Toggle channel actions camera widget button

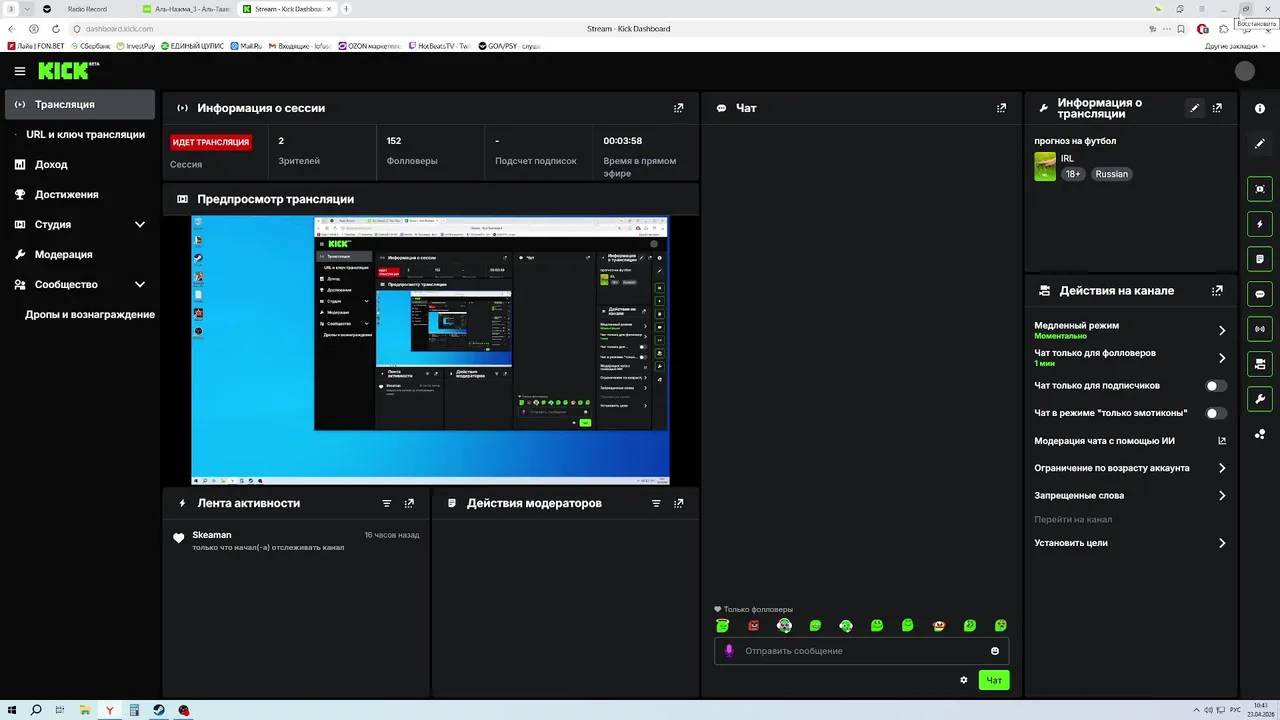[1260, 364]
